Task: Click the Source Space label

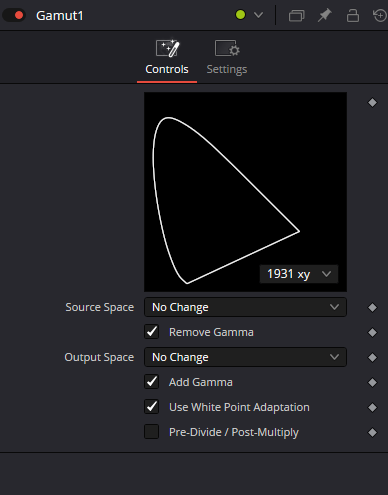Action: click(100, 307)
